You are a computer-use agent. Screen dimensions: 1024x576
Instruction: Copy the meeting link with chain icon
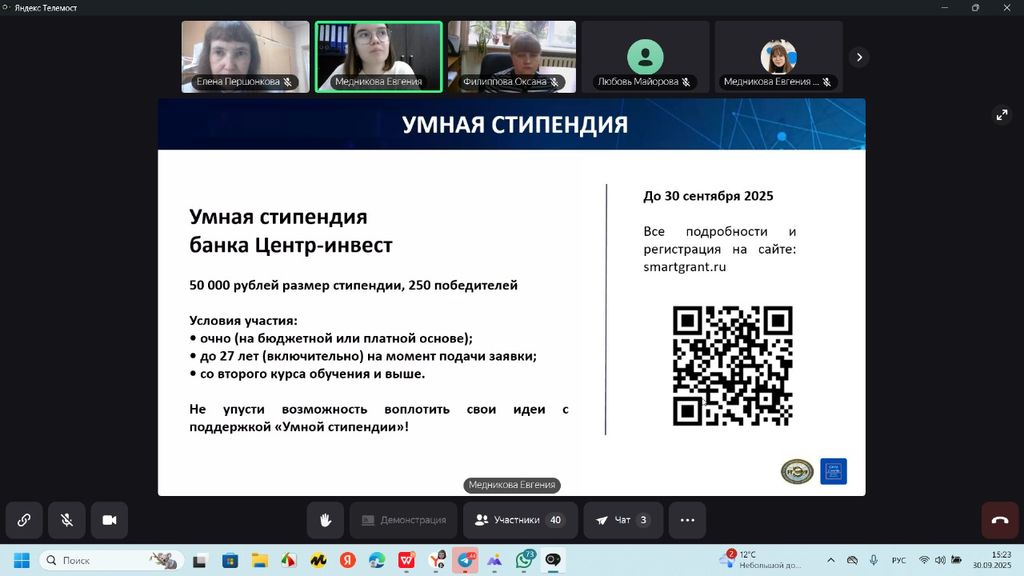click(24, 520)
